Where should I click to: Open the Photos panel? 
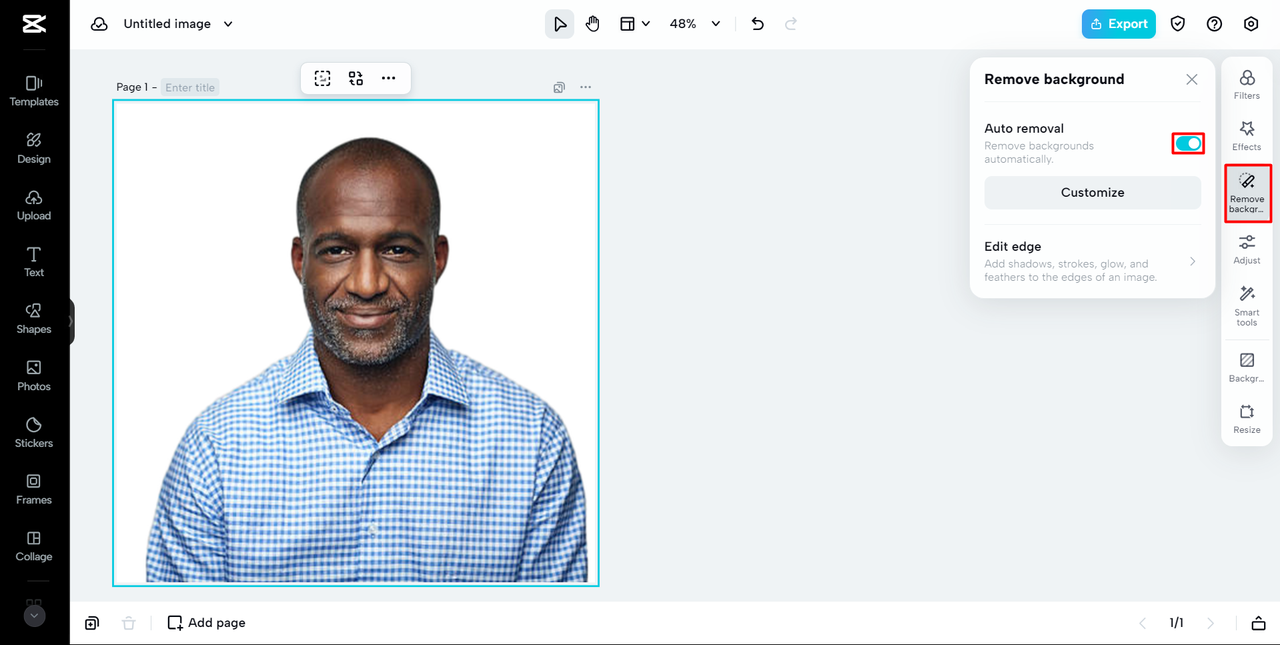[34, 376]
